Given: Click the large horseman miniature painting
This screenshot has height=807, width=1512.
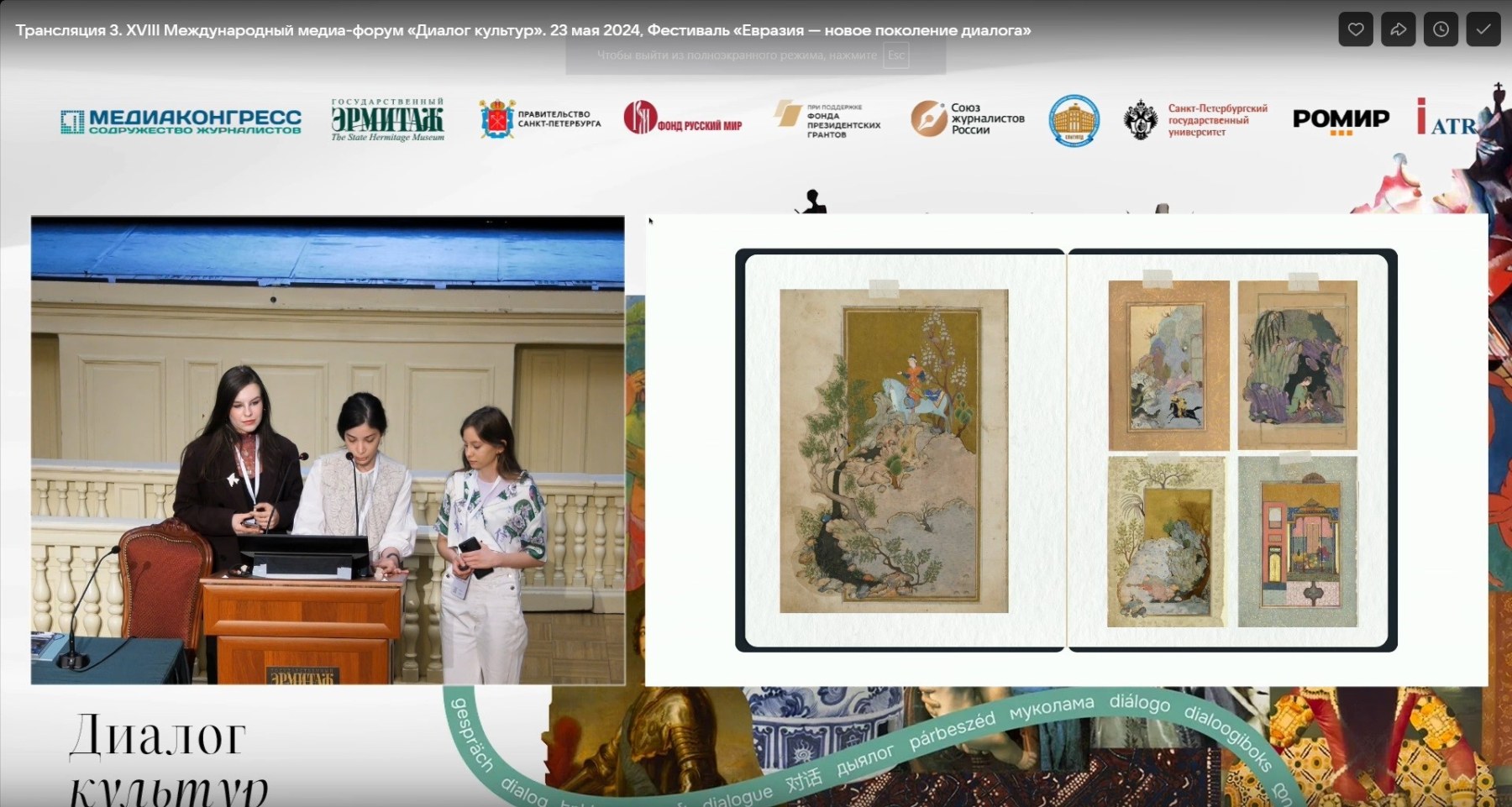Looking at the screenshot, I should (x=894, y=451).
